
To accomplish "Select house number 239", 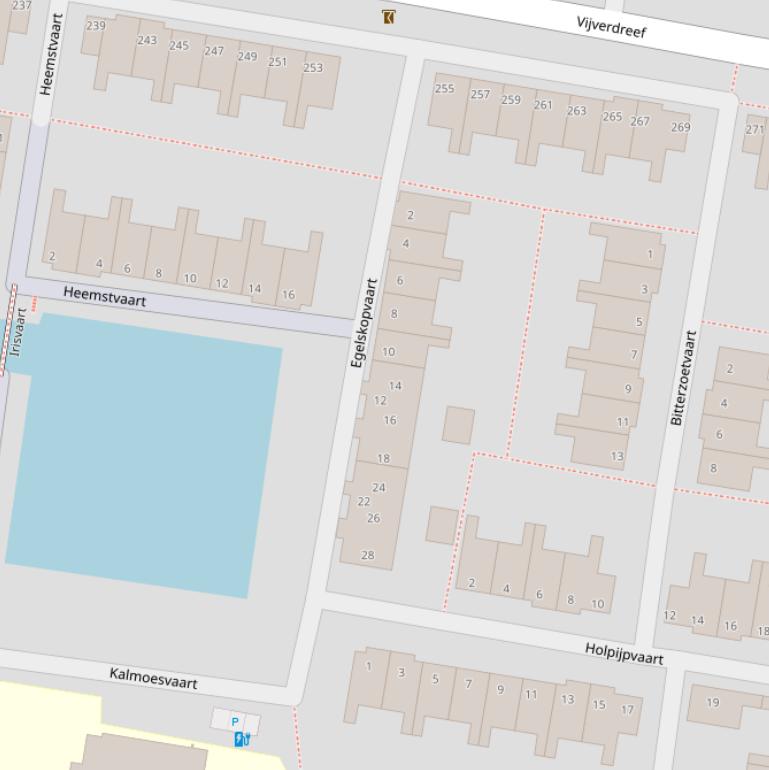I will pos(95,25).
